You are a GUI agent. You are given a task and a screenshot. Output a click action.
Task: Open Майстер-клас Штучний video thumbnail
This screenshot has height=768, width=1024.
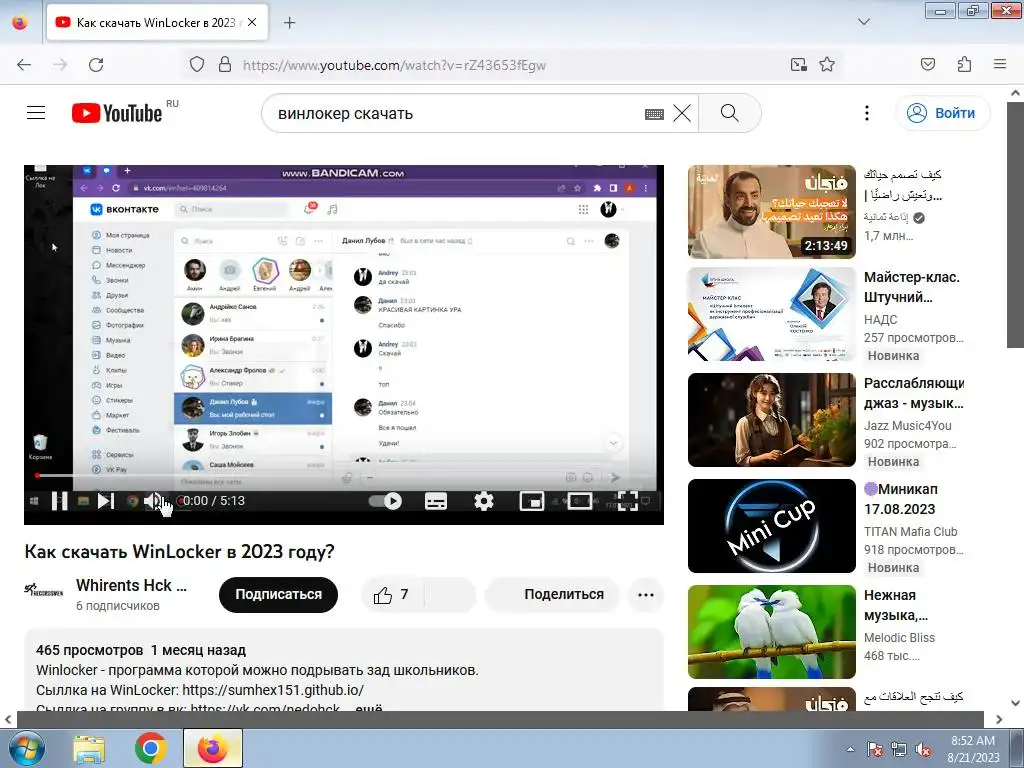pos(772,314)
